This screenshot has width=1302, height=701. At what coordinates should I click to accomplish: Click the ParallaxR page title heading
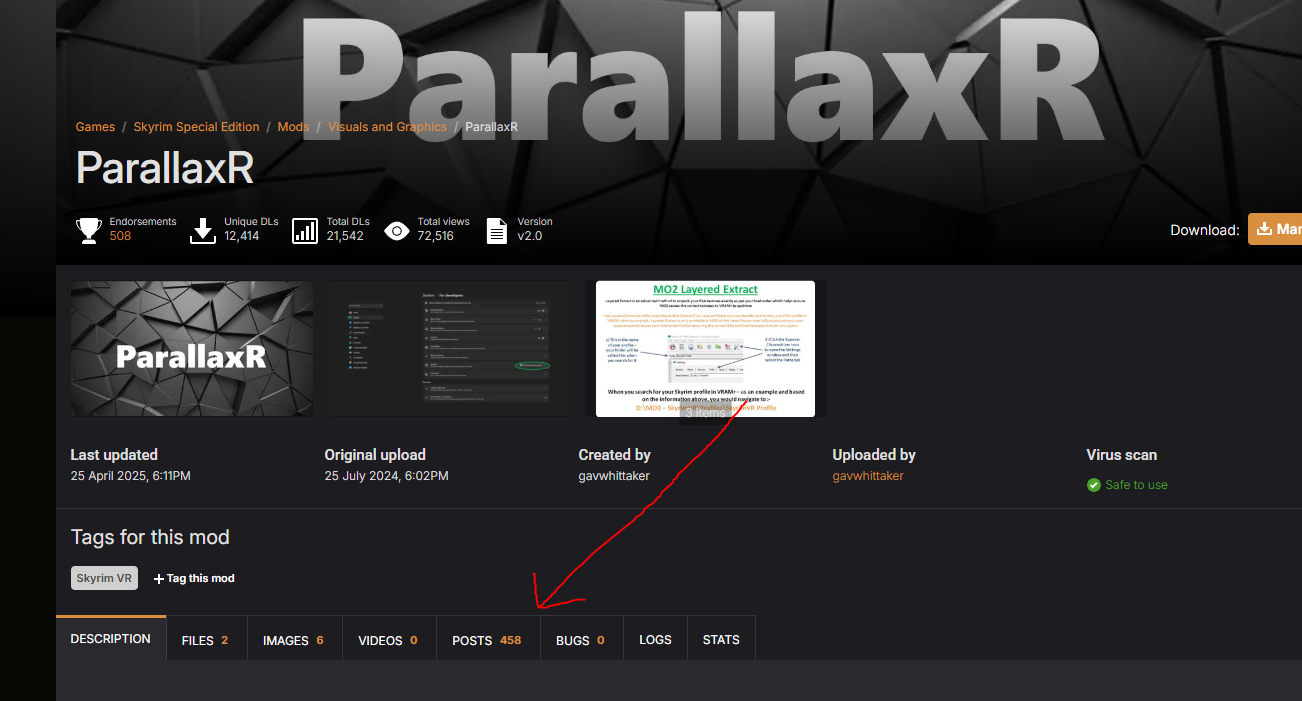[x=165, y=169]
